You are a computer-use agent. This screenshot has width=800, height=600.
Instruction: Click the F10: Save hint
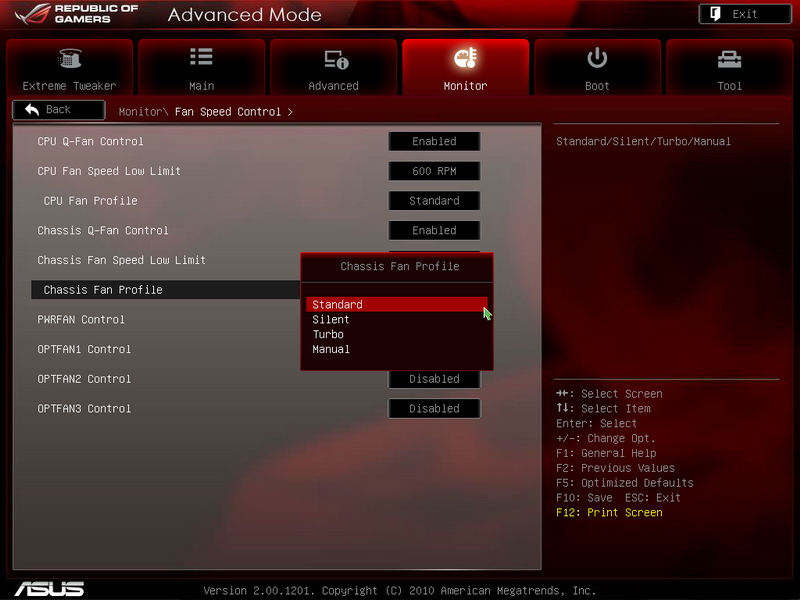(x=584, y=497)
